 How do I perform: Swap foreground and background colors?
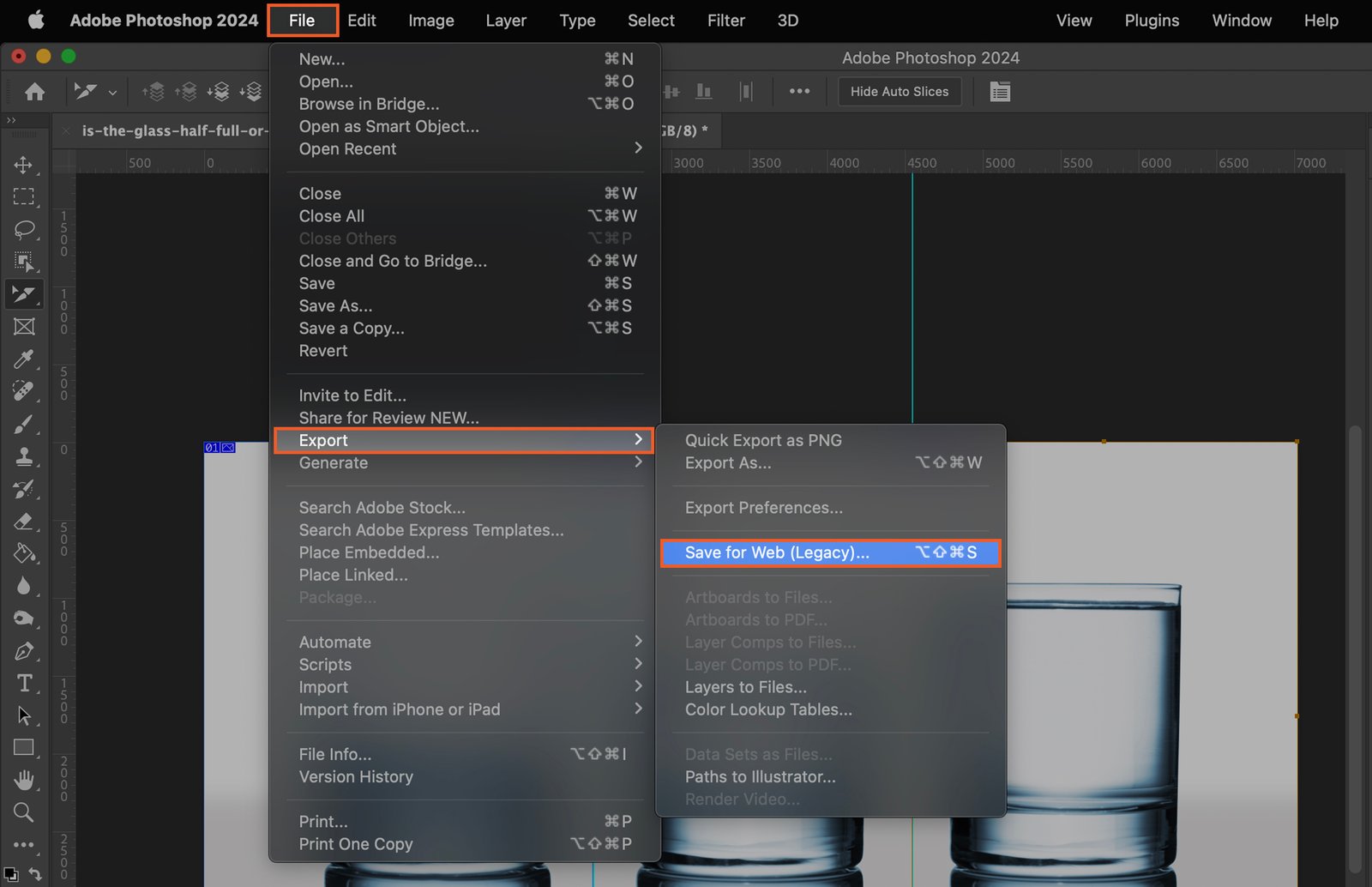click(x=35, y=873)
